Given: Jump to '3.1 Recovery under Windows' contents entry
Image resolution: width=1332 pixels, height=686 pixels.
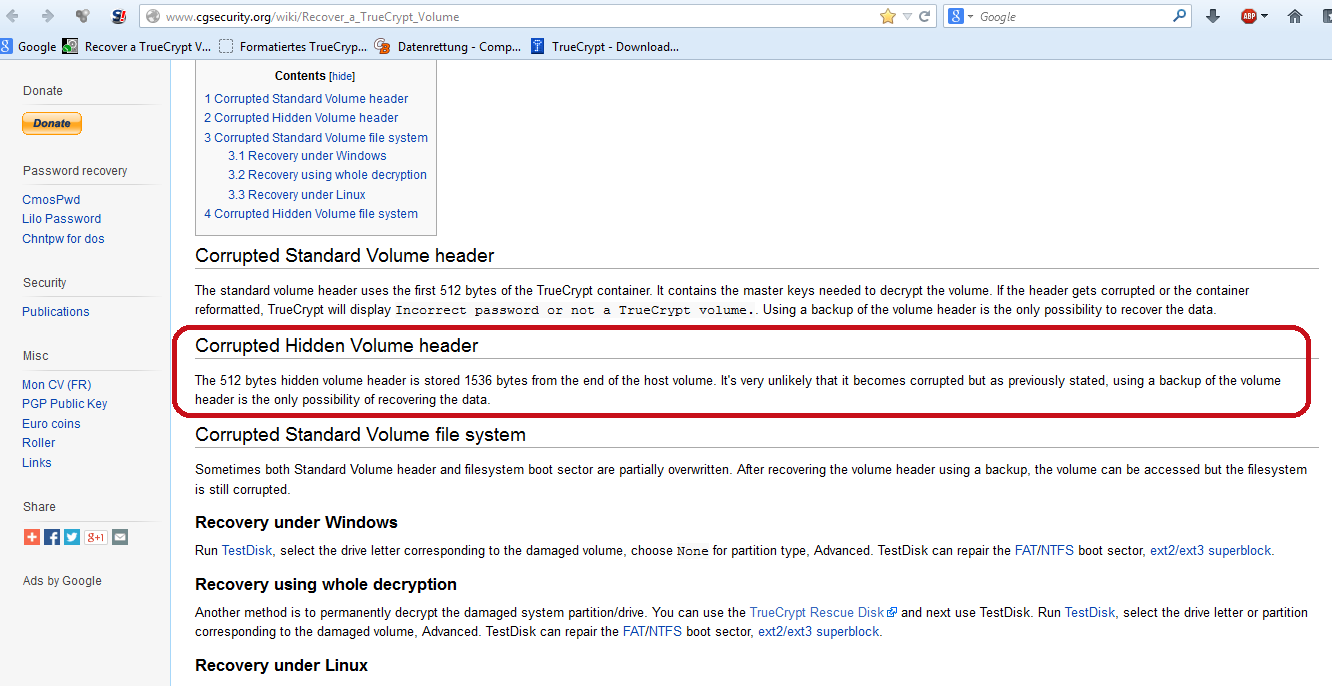Looking at the screenshot, I should (x=307, y=156).
